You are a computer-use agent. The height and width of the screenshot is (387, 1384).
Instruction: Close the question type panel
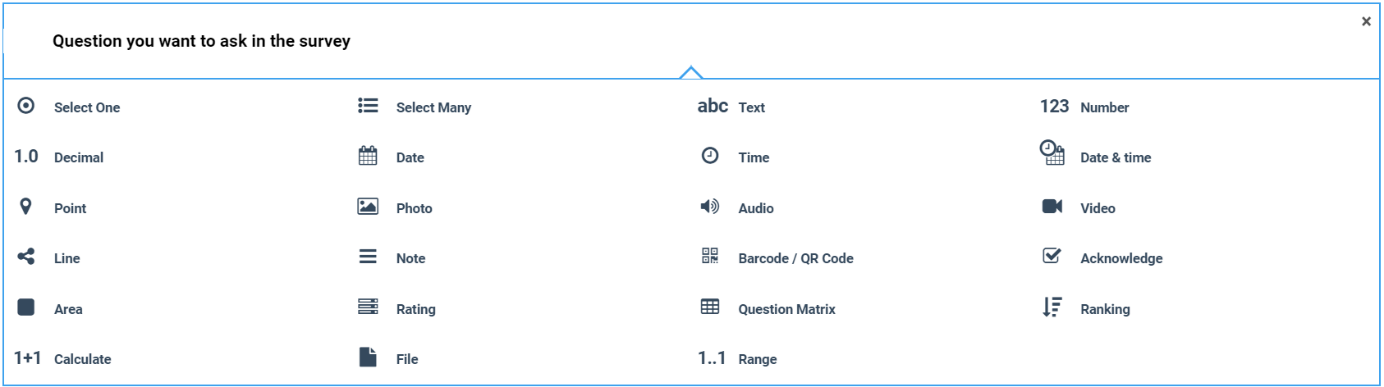click(x=1366, y=21)
